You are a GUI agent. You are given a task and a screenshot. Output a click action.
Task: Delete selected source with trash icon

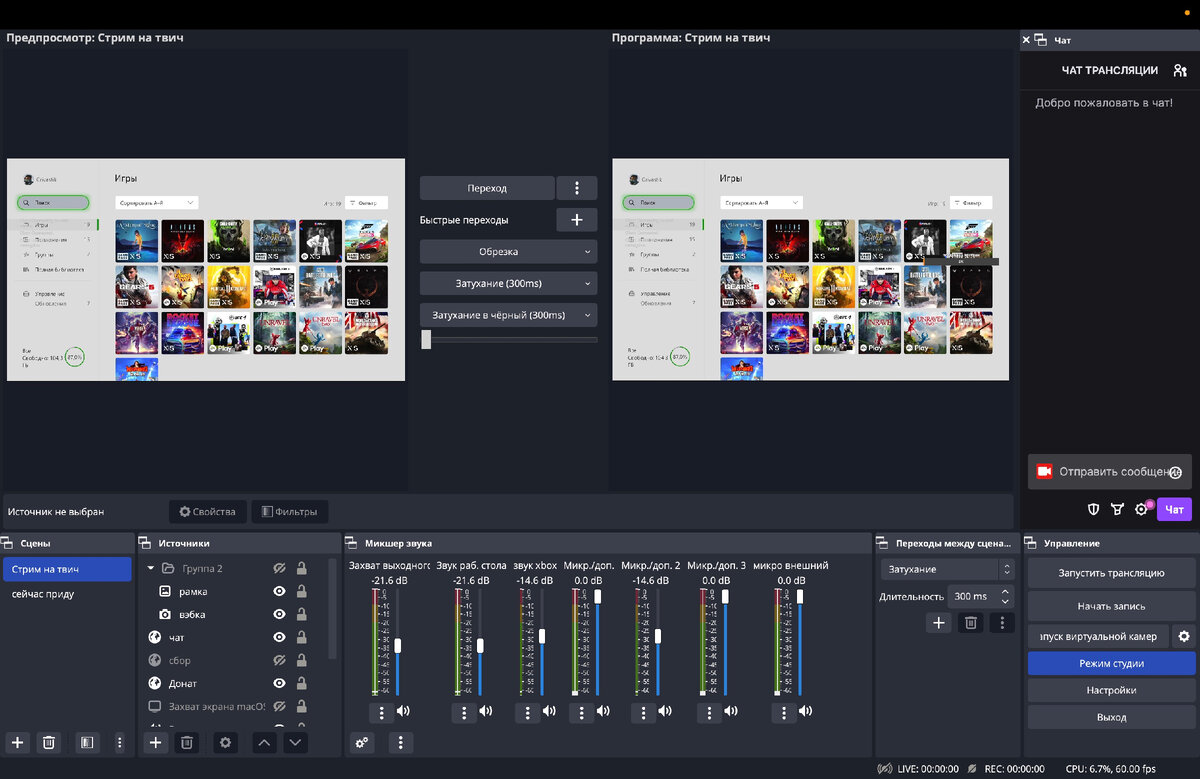pyautogui.click(x=186, y=742)
